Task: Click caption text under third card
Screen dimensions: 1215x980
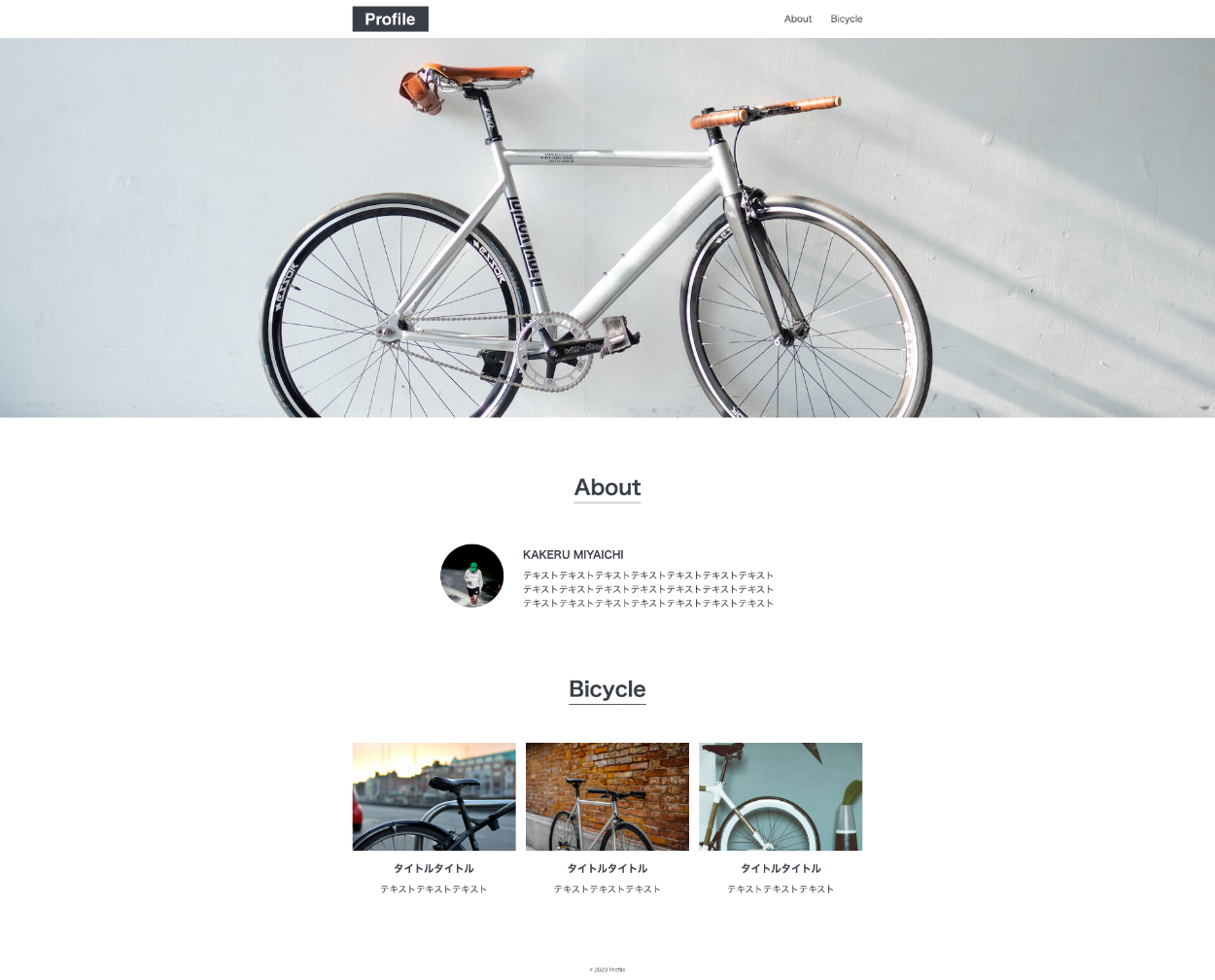Action: 781,889
